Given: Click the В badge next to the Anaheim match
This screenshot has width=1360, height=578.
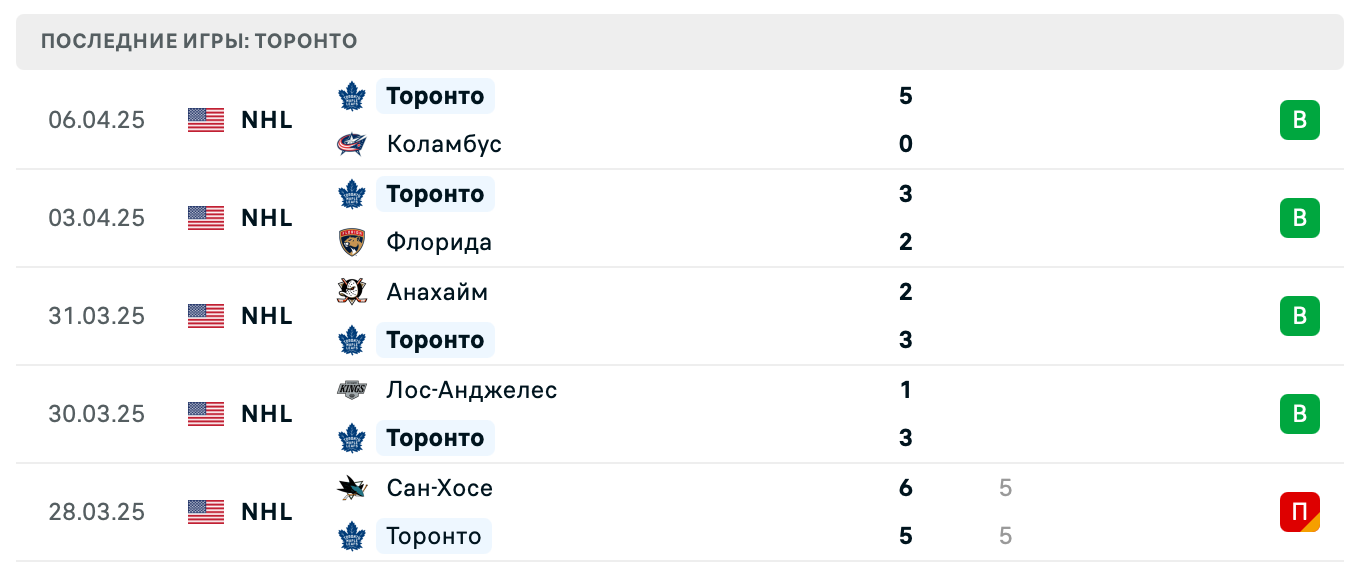Looking at the screenshot, I should coord(1299,316).
